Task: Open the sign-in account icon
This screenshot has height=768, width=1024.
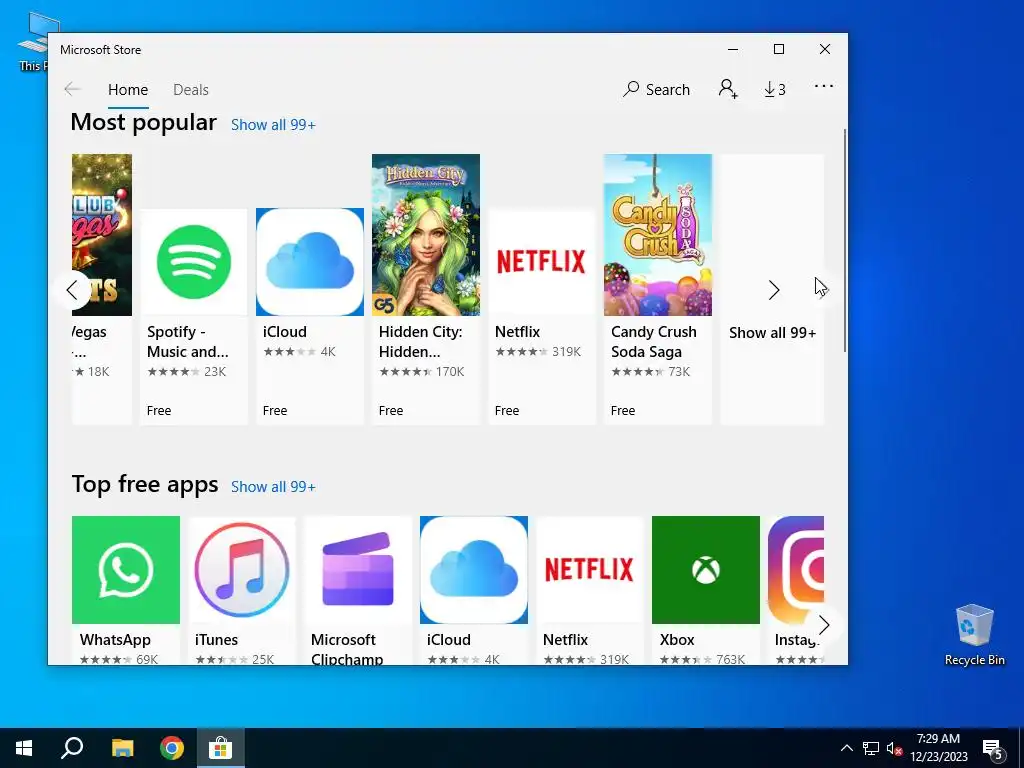Action: [x=728, y=89]
